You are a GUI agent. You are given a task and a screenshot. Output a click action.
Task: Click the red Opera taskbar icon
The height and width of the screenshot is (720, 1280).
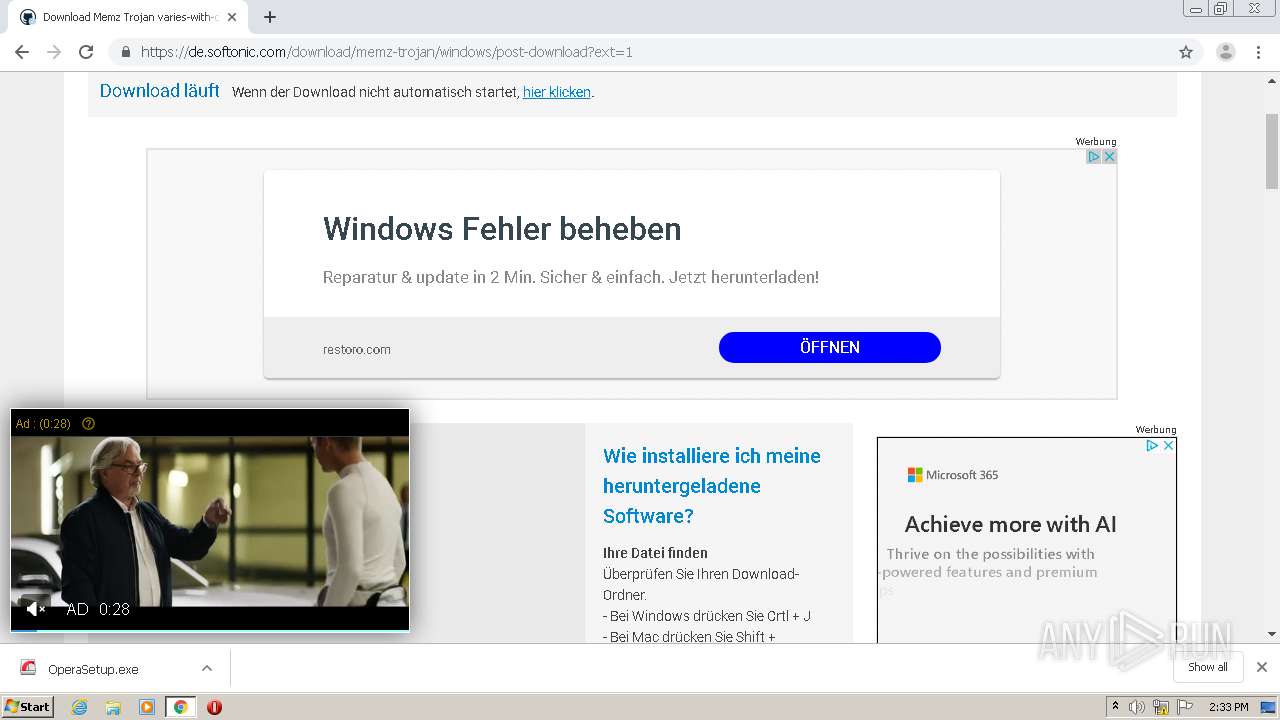pyautogui.click(x=214, y=707)
